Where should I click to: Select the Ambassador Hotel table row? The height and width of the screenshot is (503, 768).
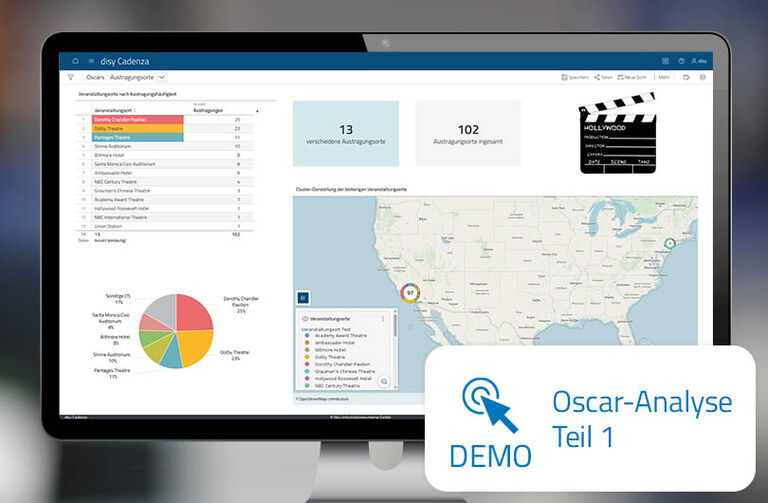[x=166, y=173]
